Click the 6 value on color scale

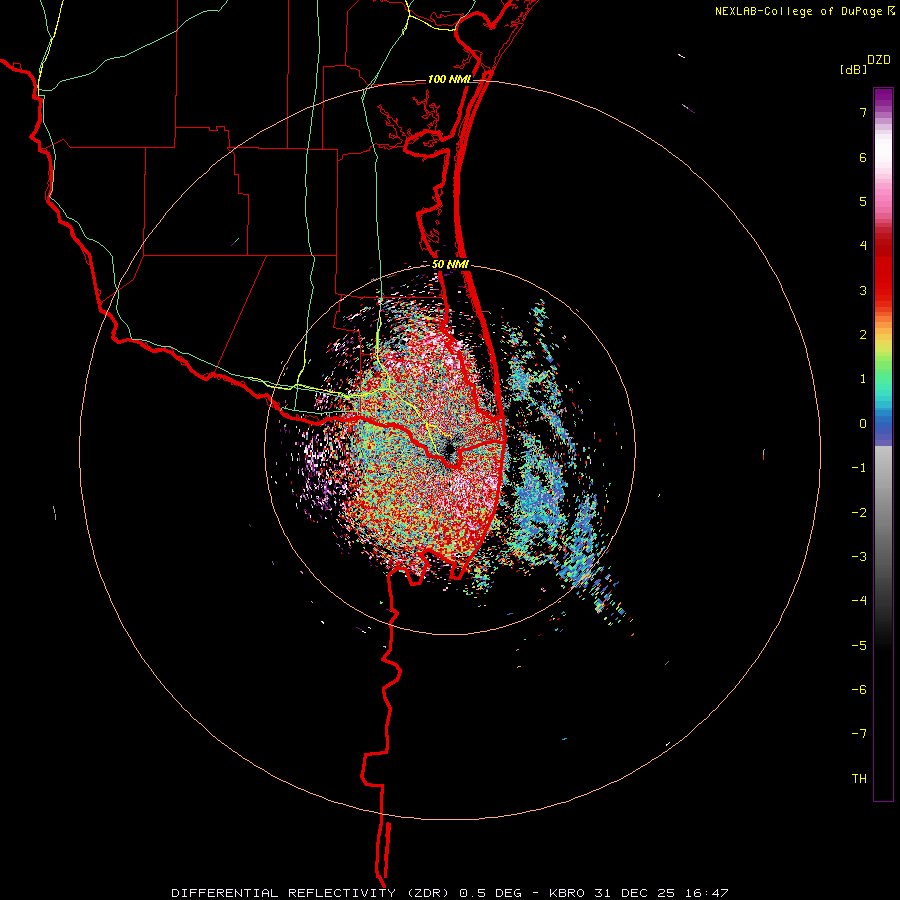coord(863,157)
